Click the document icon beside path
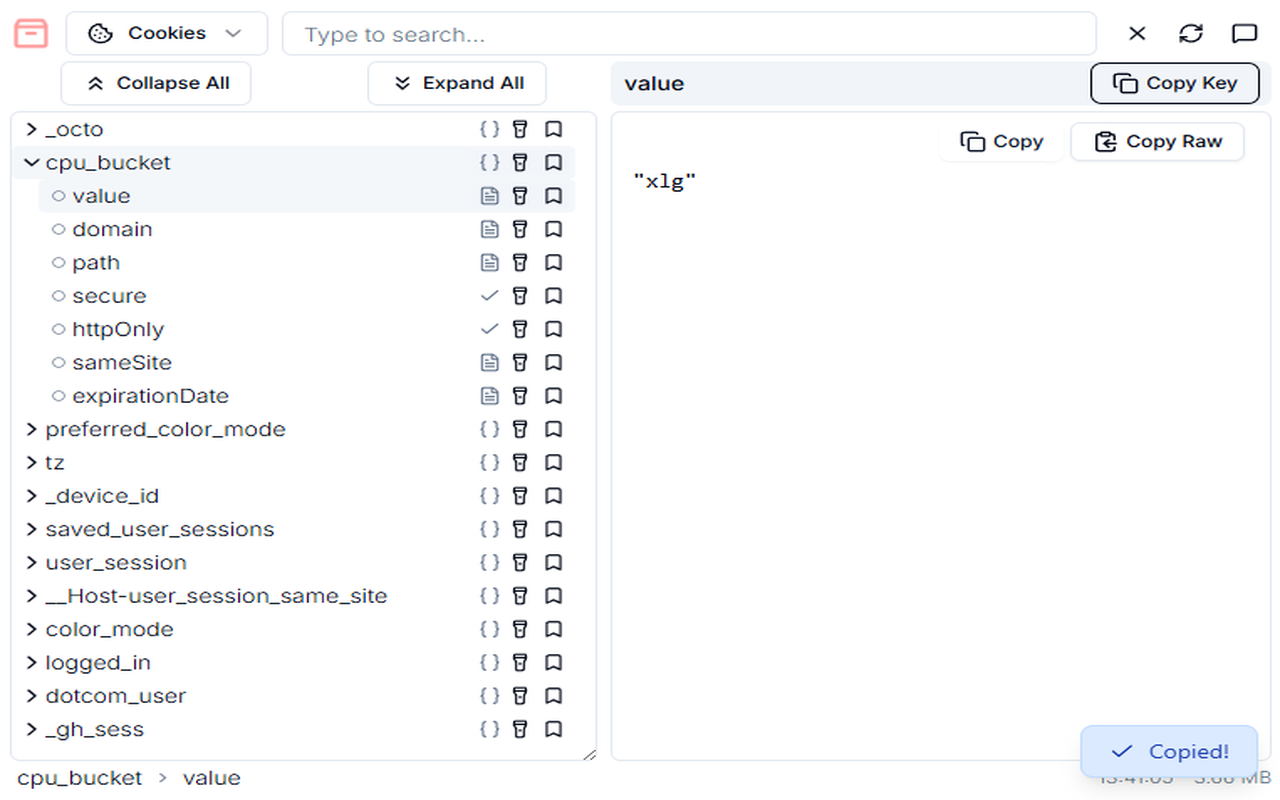Screen dimensions: 1280x800 pos(489,262)
